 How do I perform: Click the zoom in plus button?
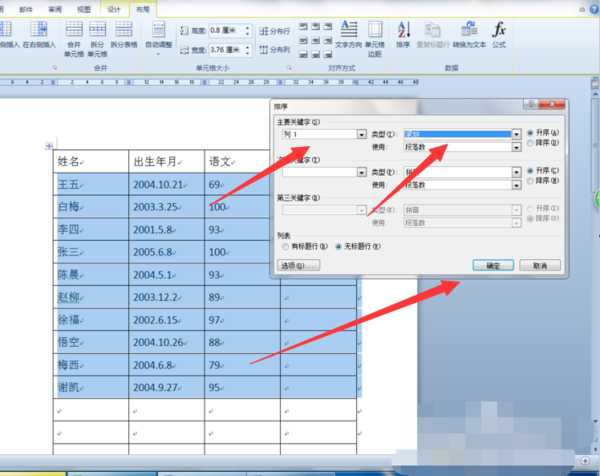pos(585,460)
